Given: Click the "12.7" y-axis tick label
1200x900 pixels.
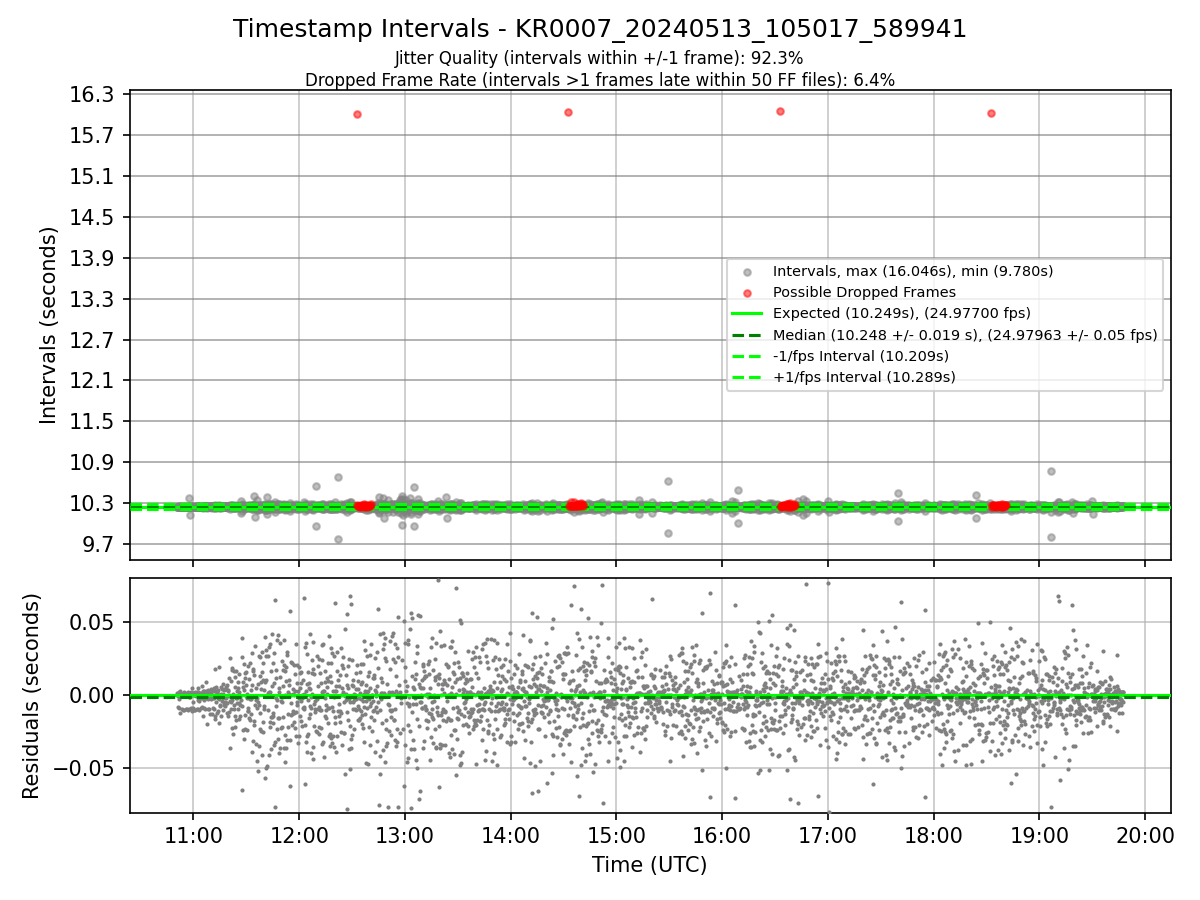Looking at the screenshot, I should [x=94, y=341].
